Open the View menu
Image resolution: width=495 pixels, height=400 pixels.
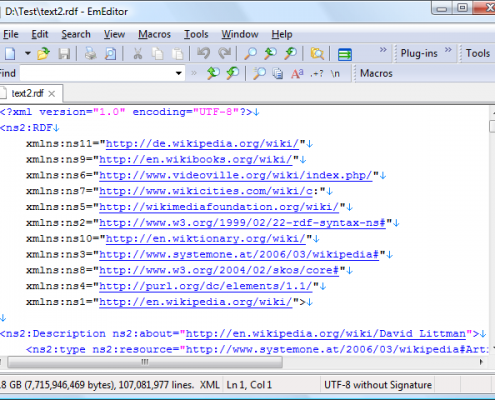point(114,34)
